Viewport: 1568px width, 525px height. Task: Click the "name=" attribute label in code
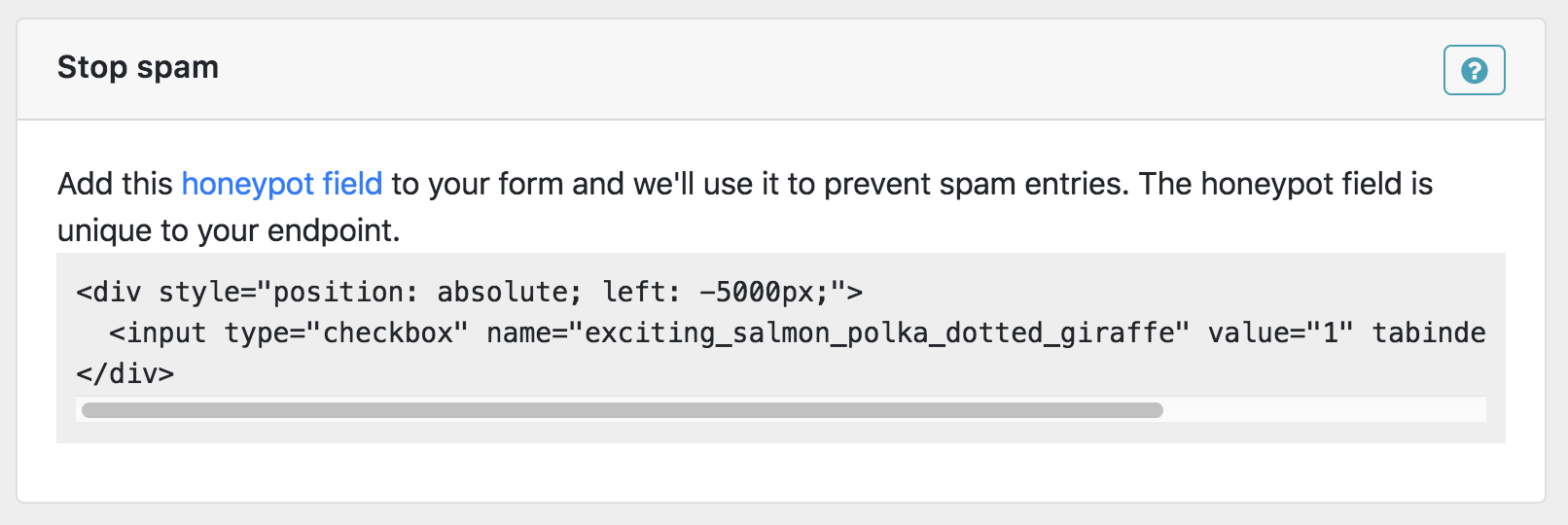527,332
